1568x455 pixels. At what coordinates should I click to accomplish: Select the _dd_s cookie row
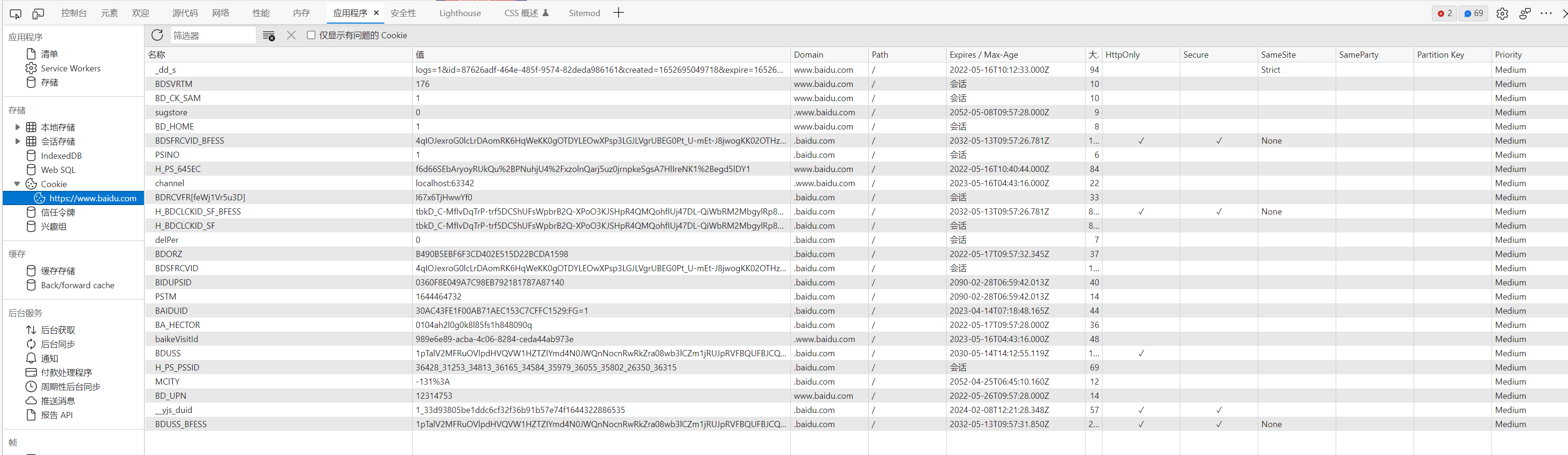[x=856, y=70]
